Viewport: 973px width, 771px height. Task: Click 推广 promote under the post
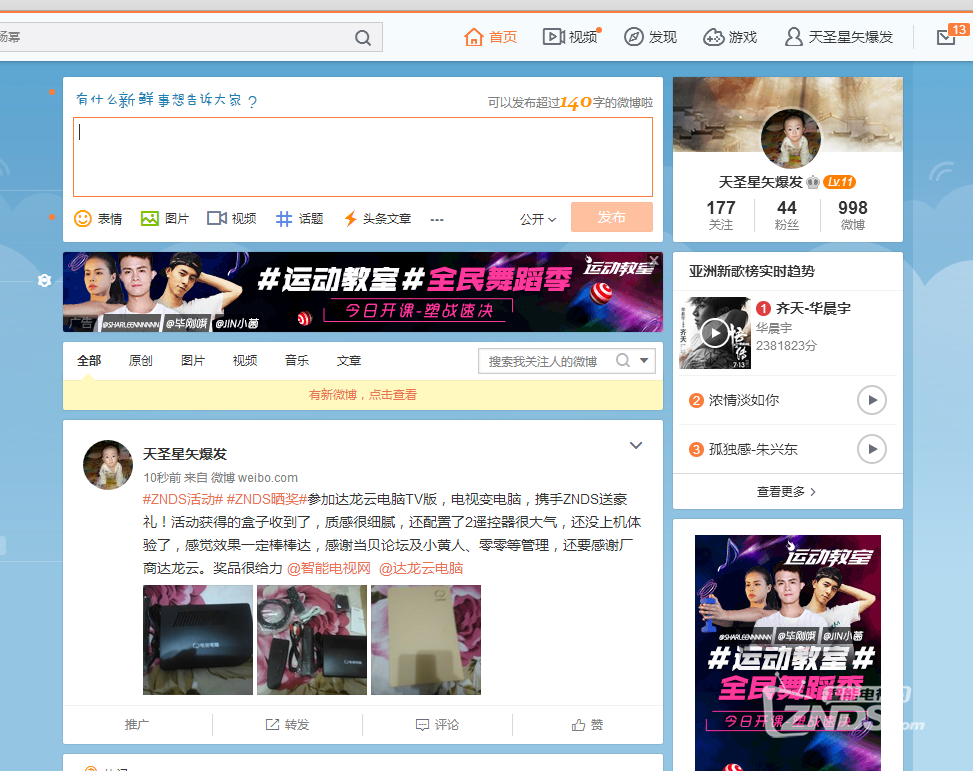coord(137,724)
